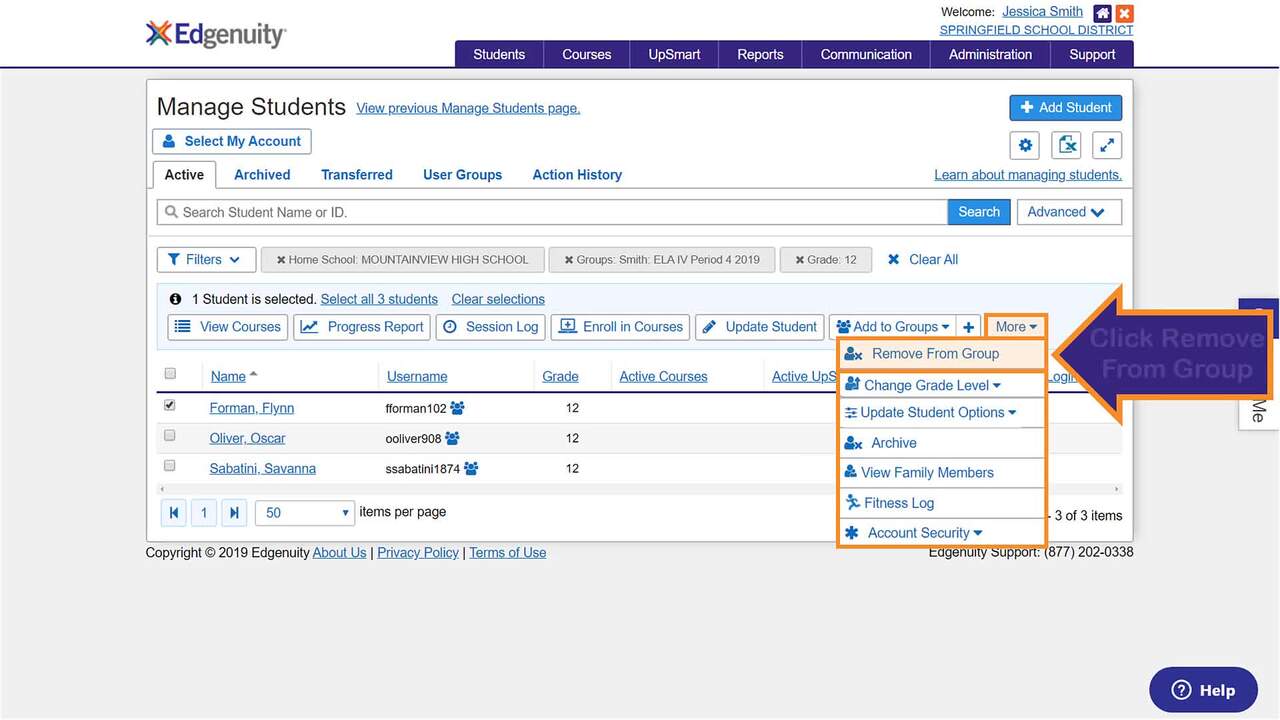Click the Excel export icon

click(1067, 145)
